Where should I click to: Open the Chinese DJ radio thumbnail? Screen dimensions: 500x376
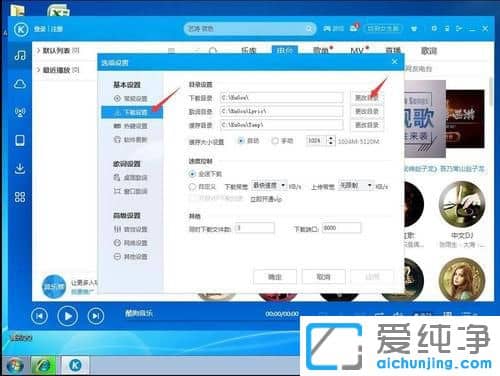[462, 204]
